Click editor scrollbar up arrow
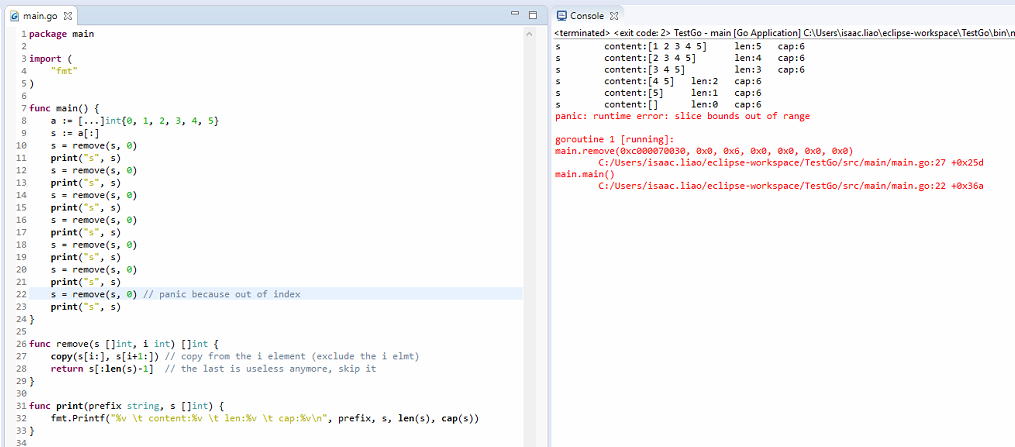Image resolution: width=1015 pixels, height=447 pixels. tap(530, 34)
